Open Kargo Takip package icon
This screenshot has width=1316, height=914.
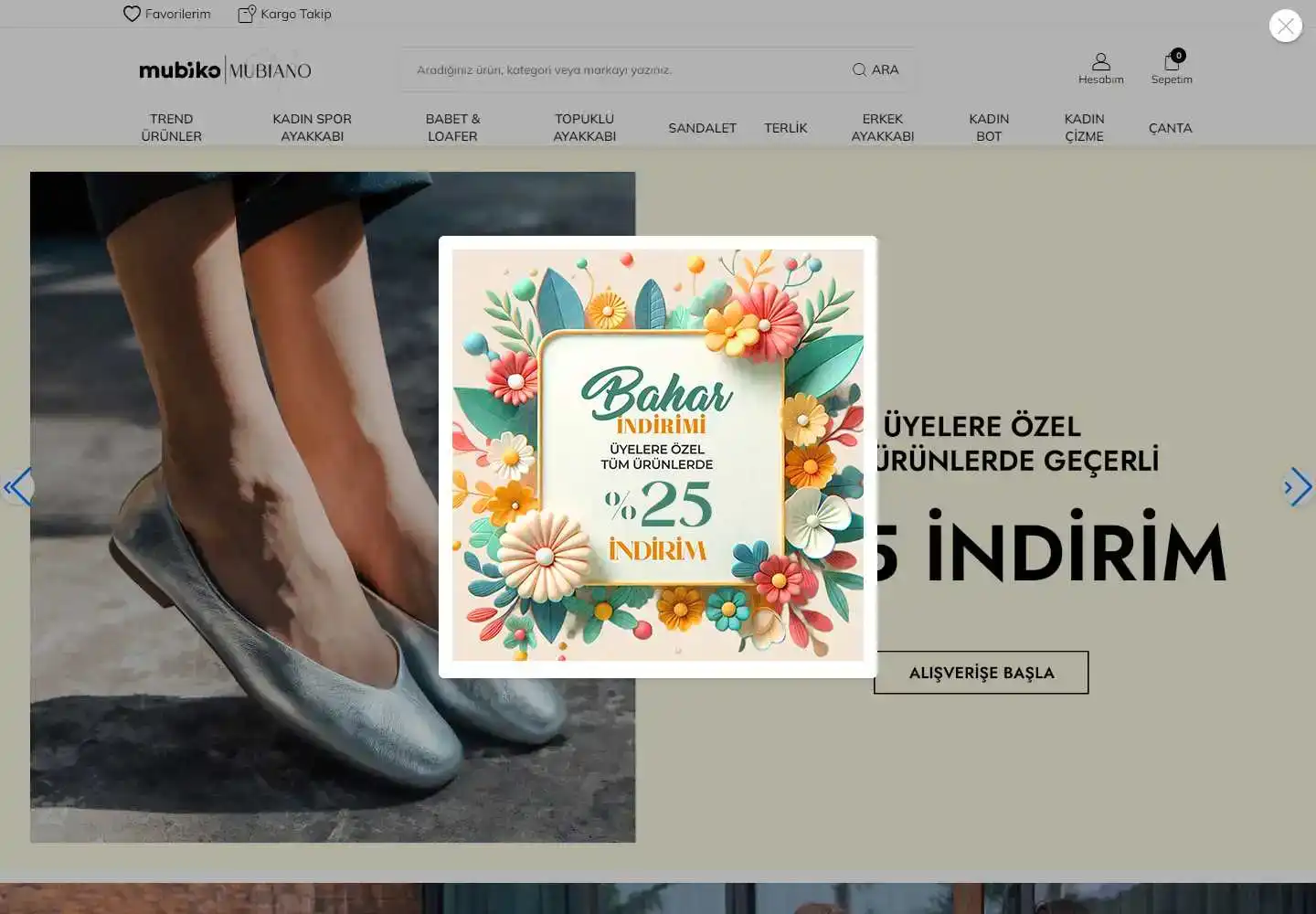[247, 14]
